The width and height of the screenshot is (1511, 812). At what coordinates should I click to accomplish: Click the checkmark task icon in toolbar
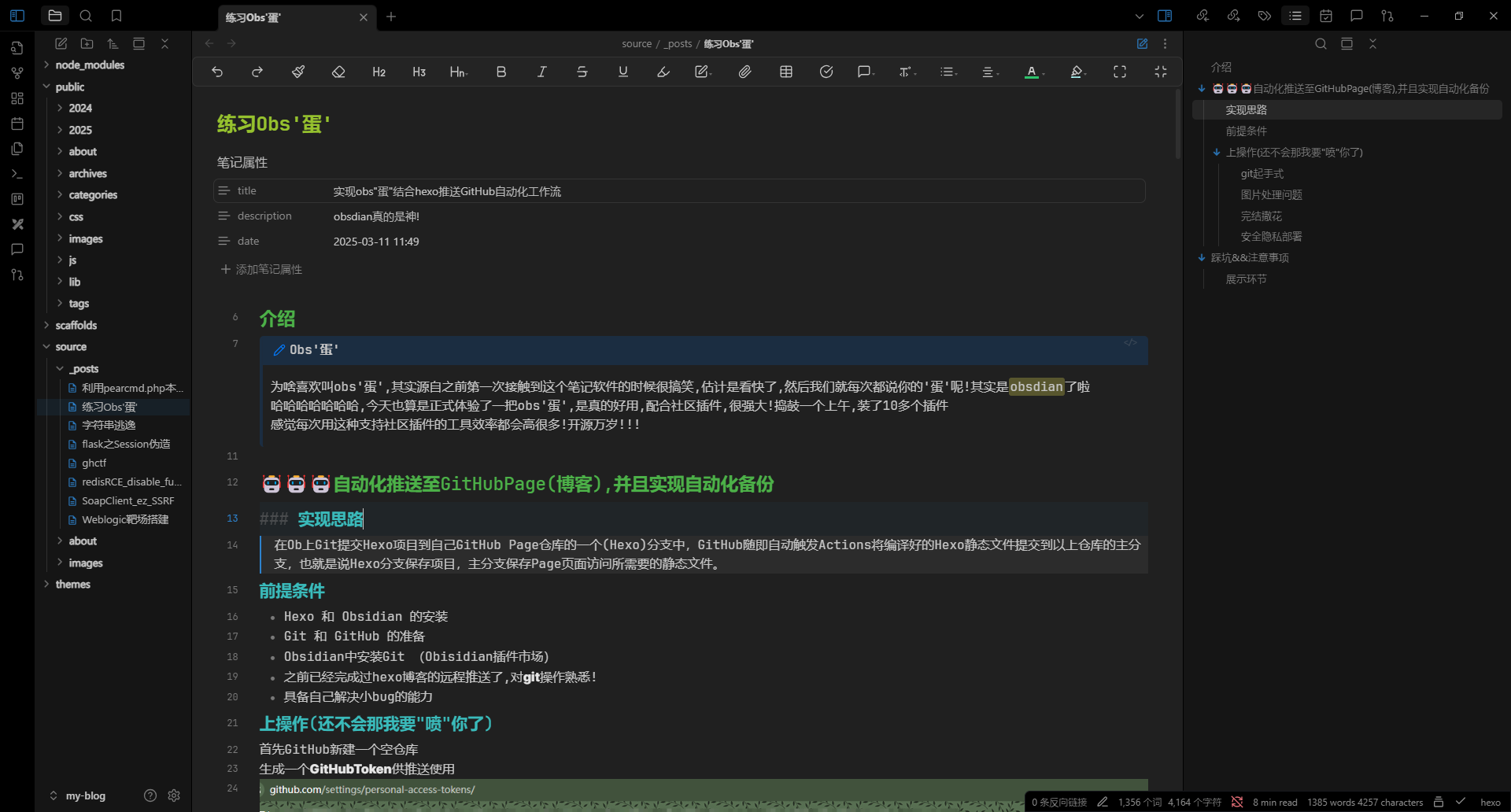coord(826,72)
